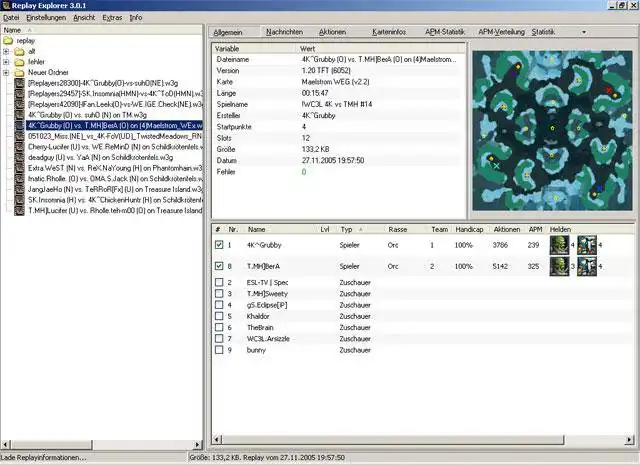Image resolution: width=640 pixels, height=465 pixels.
Task: Open the tab overflow dropdown arrow
Action: [584, 32]
